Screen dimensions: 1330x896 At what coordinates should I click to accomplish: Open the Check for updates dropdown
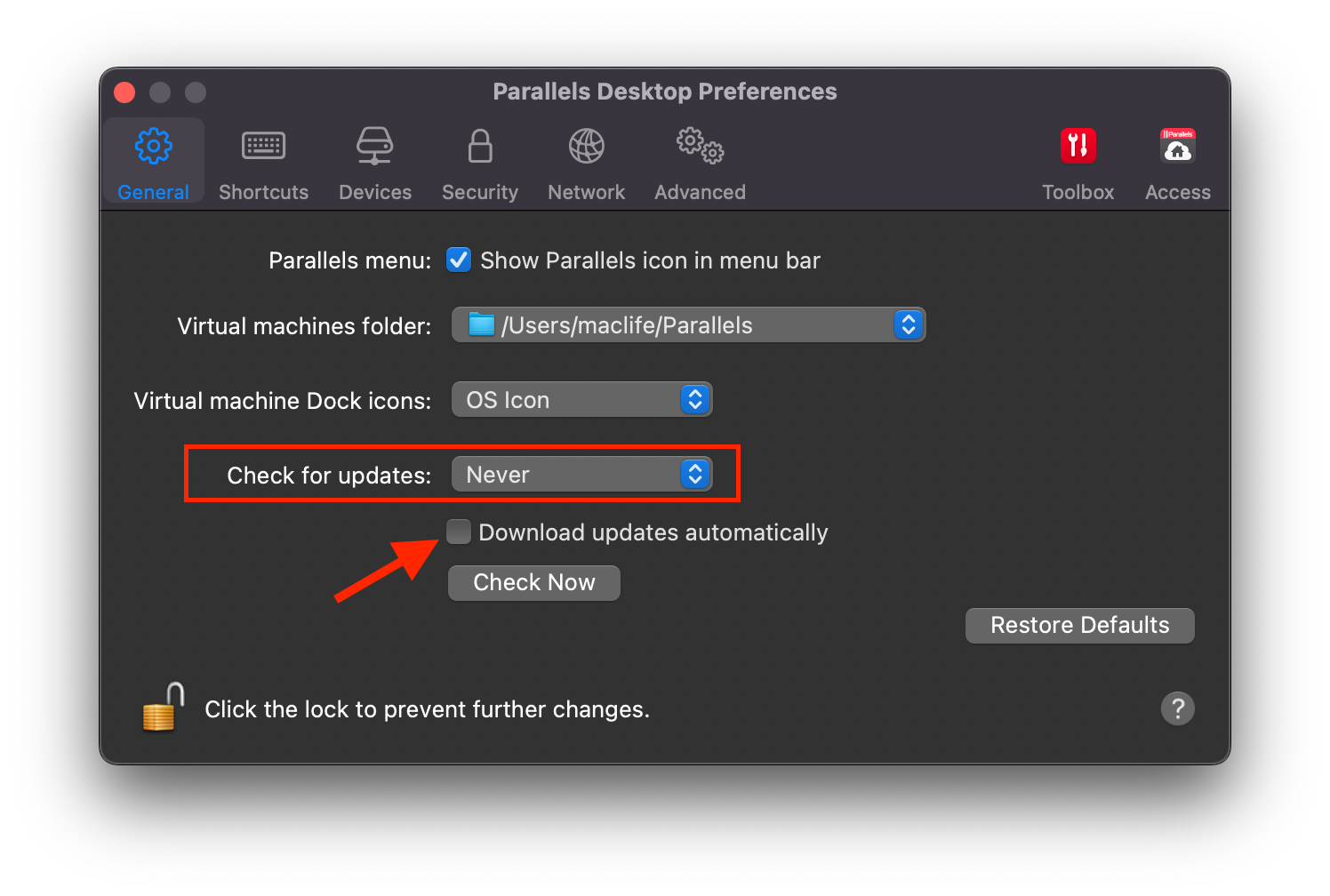click(x=581, y=474)
